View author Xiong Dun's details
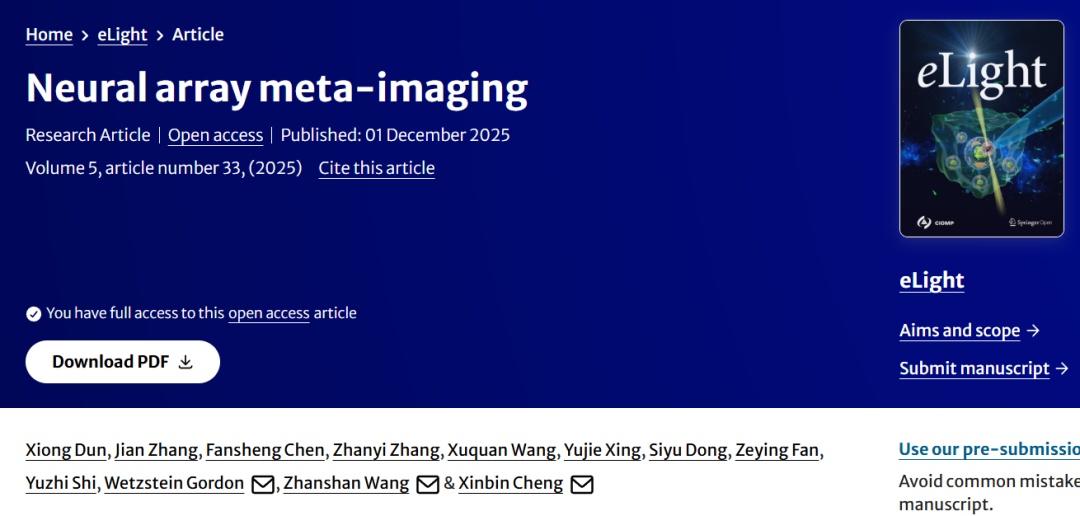1080x516 pixels. 65,450
